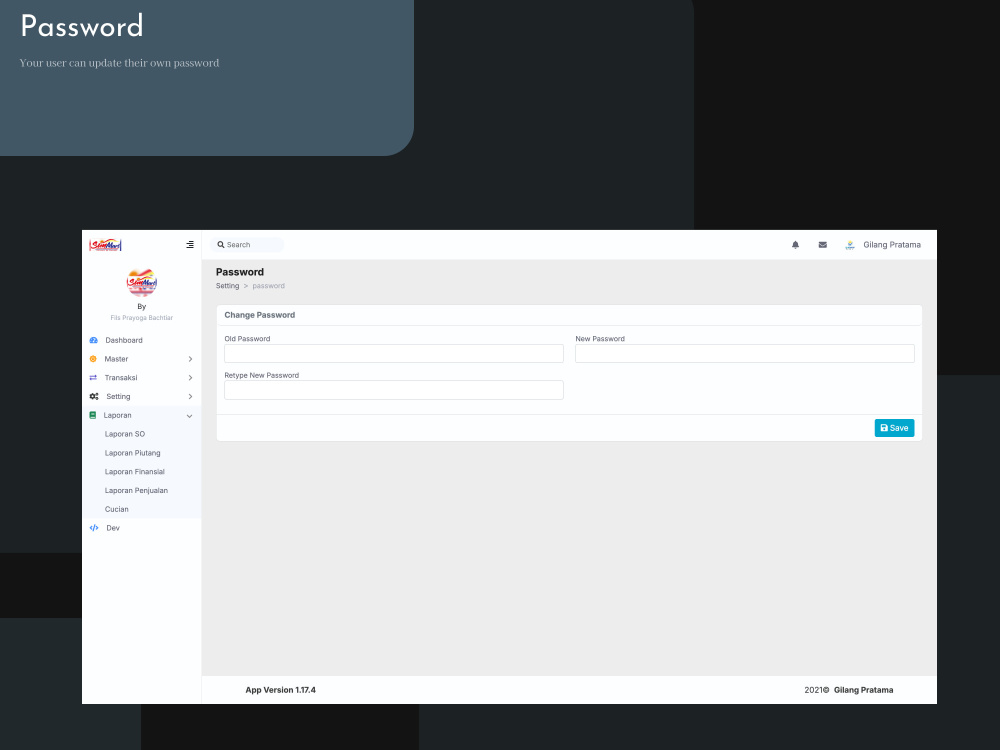Viewport: 1000px width, 750px height.
Task: Click the Transaksi swap-arrows icon
Action: tap(93, 378)
